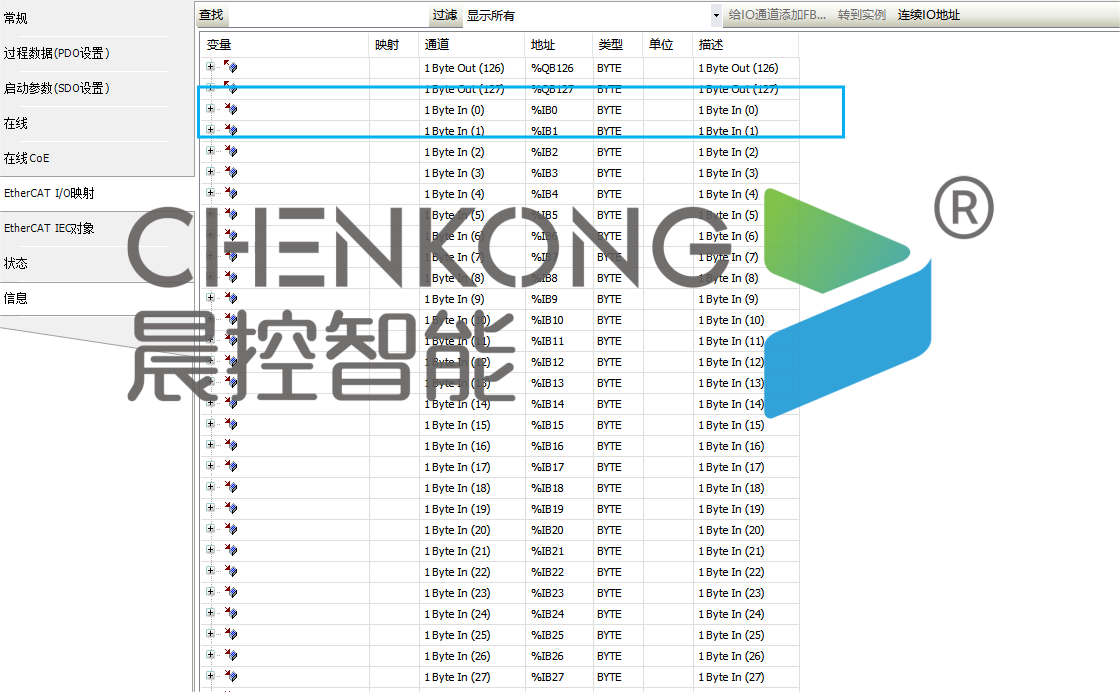1120x692 pixels.
Task: Click the 连续IO地址 button
Action: (929, 15)
